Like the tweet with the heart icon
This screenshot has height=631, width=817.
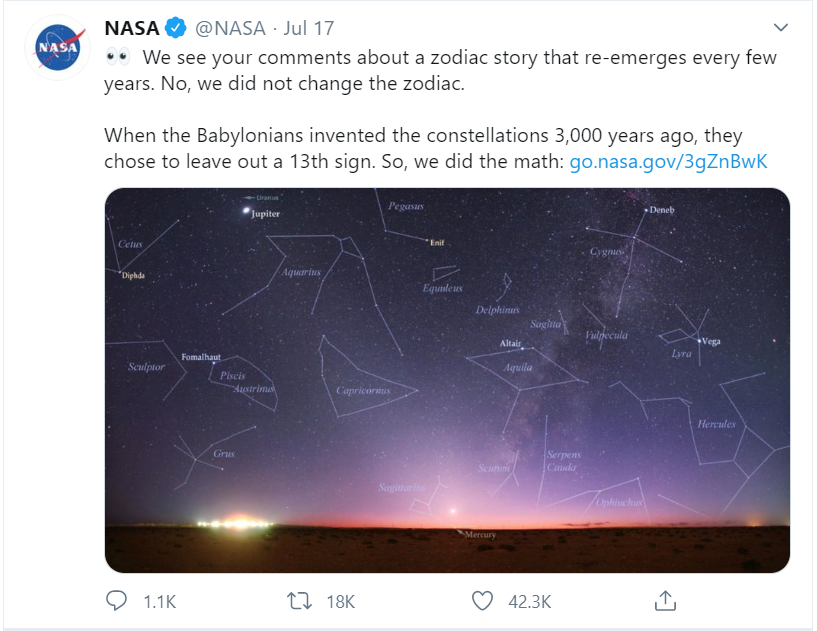[482, 601]
